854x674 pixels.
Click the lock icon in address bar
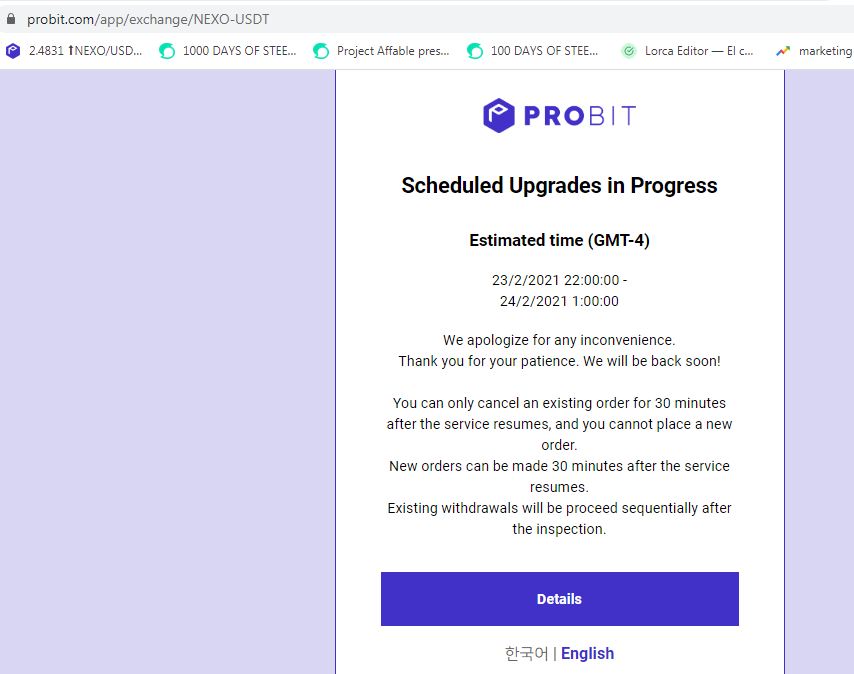point(10,19)
